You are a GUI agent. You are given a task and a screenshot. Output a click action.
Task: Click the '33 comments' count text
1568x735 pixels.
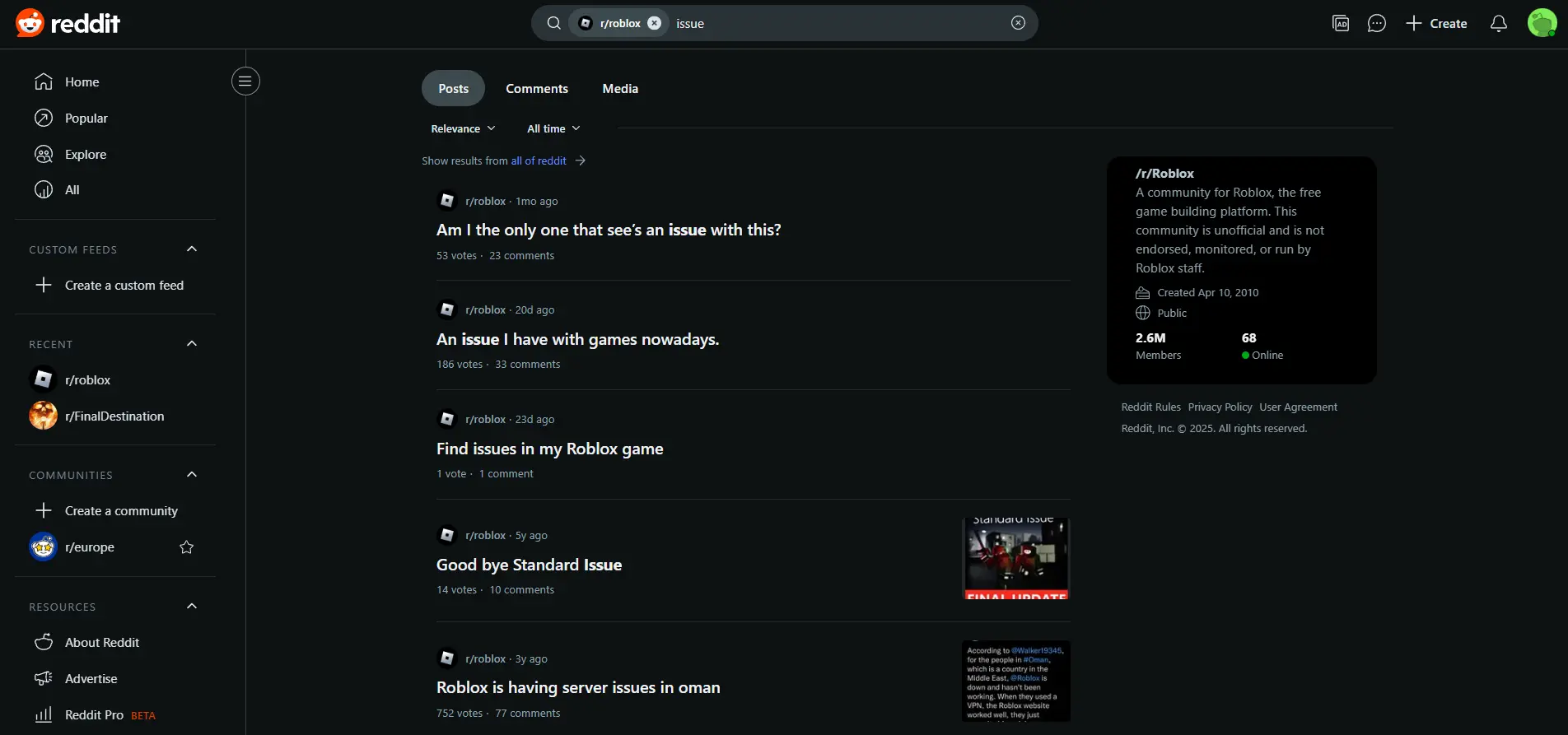(527, 365)
